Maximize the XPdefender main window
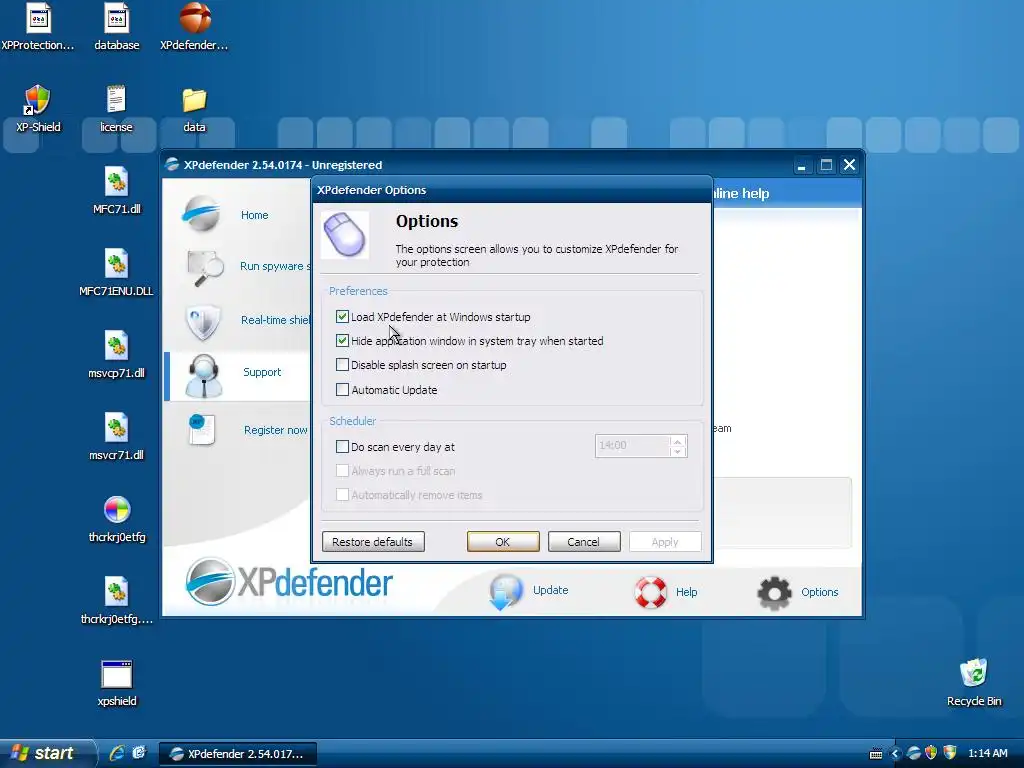Viewport: 1024px width, 768px height. (x=826, y=165)
